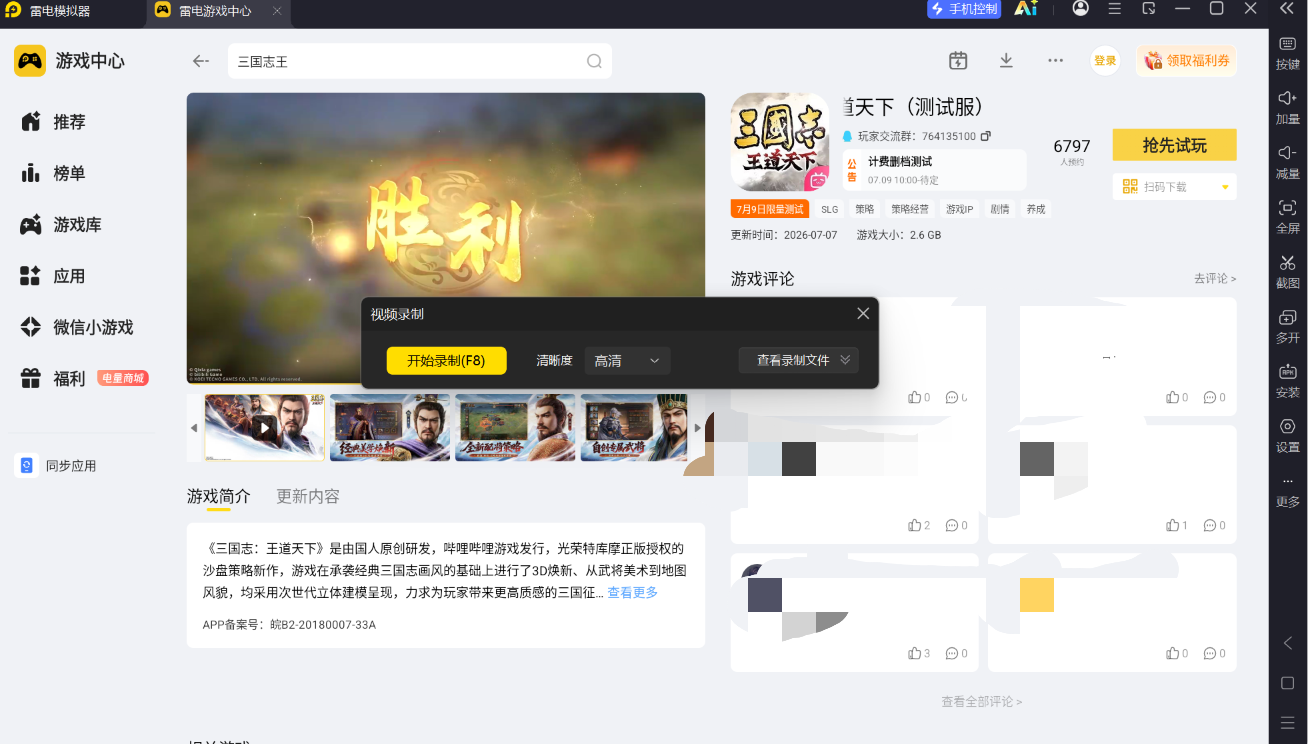This screenshot has width=1308, height=745.
Task: Switch to the 更新内容 tab
Action: [x=308, y=496]
